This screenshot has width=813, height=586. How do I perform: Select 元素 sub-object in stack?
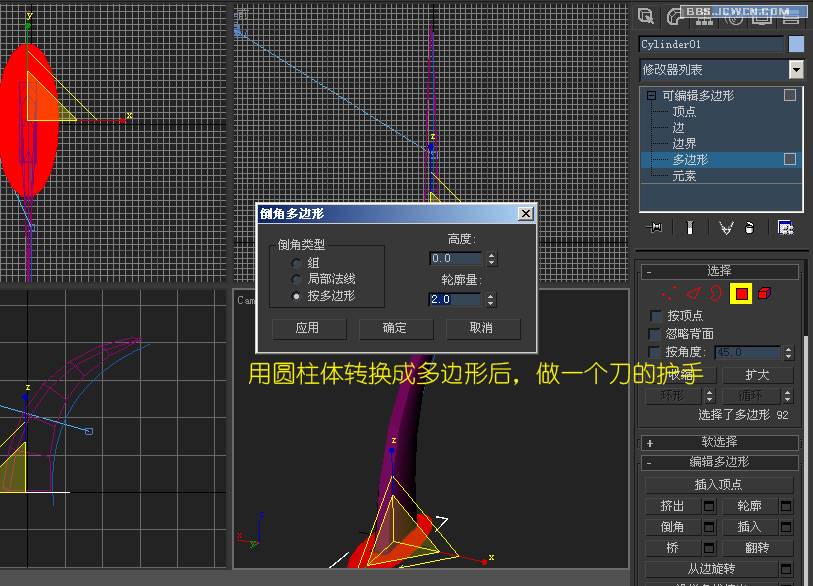point(684,176)
